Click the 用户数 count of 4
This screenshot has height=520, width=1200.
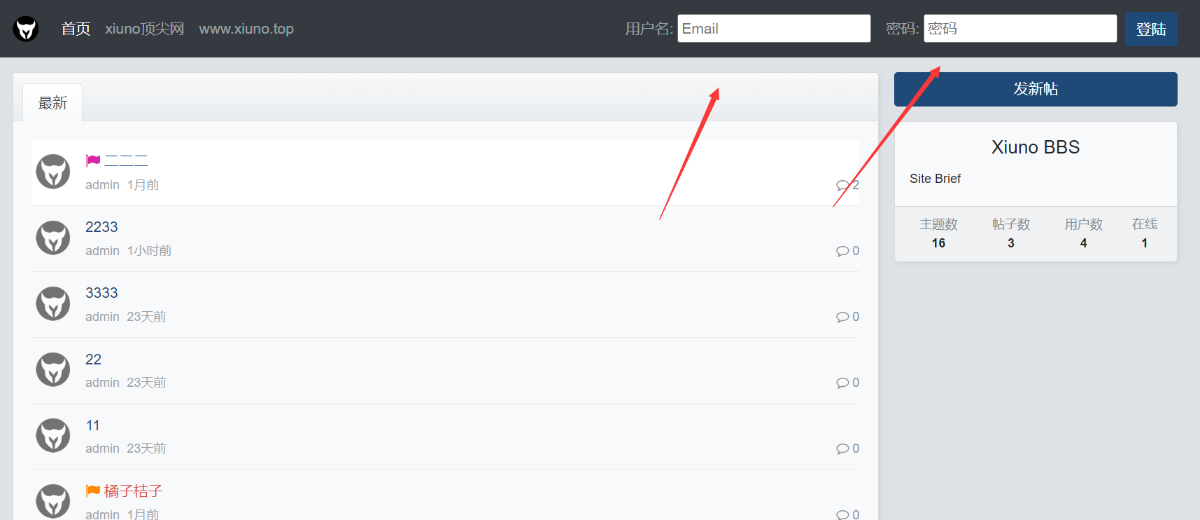(x=1084, y=243)
